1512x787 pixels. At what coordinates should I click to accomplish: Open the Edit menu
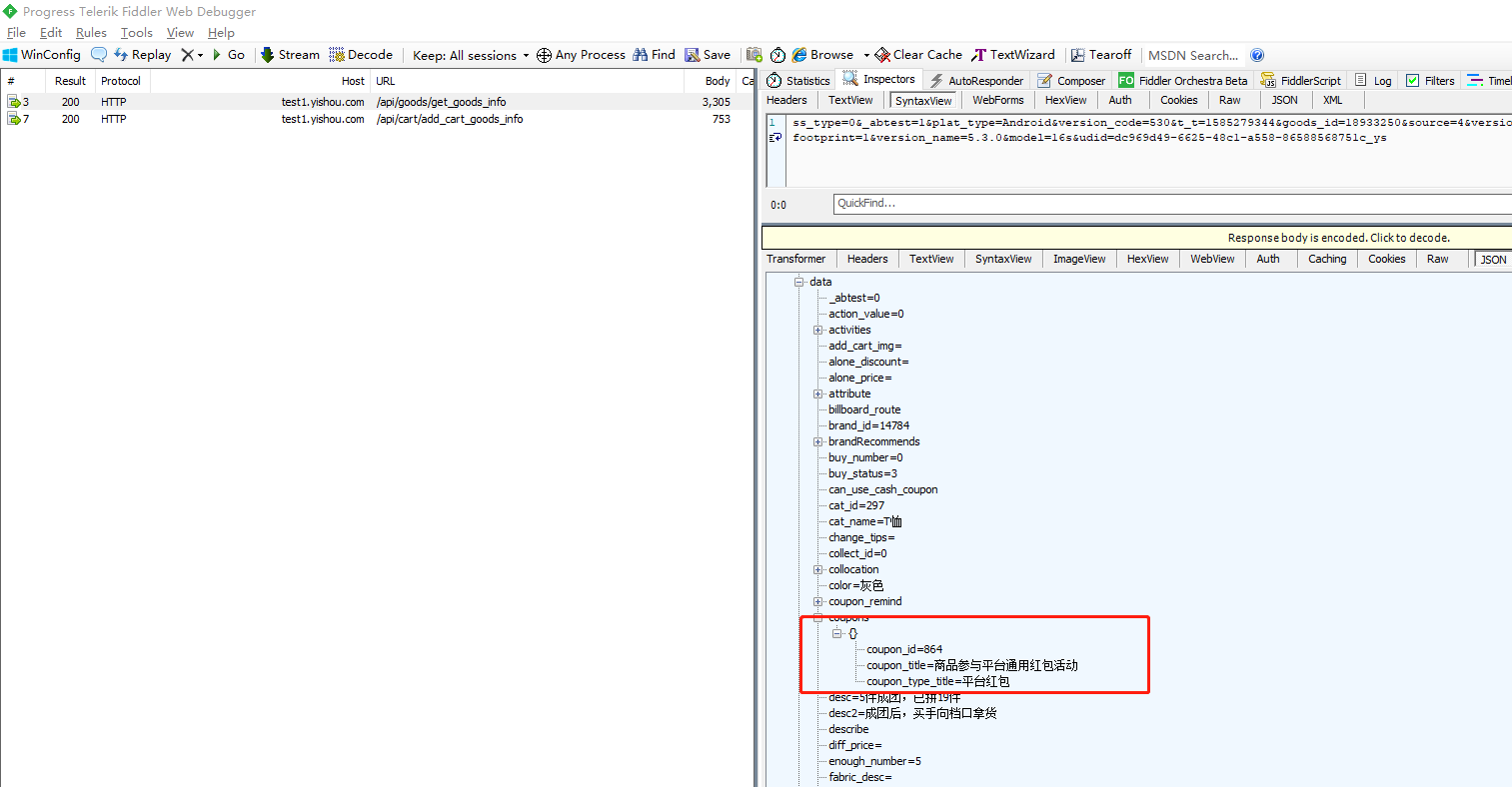tap(51, 33)
